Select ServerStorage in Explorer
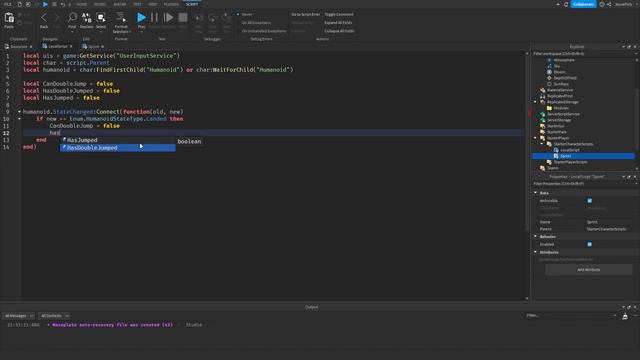640x360 pixels. tap(559, 120)
